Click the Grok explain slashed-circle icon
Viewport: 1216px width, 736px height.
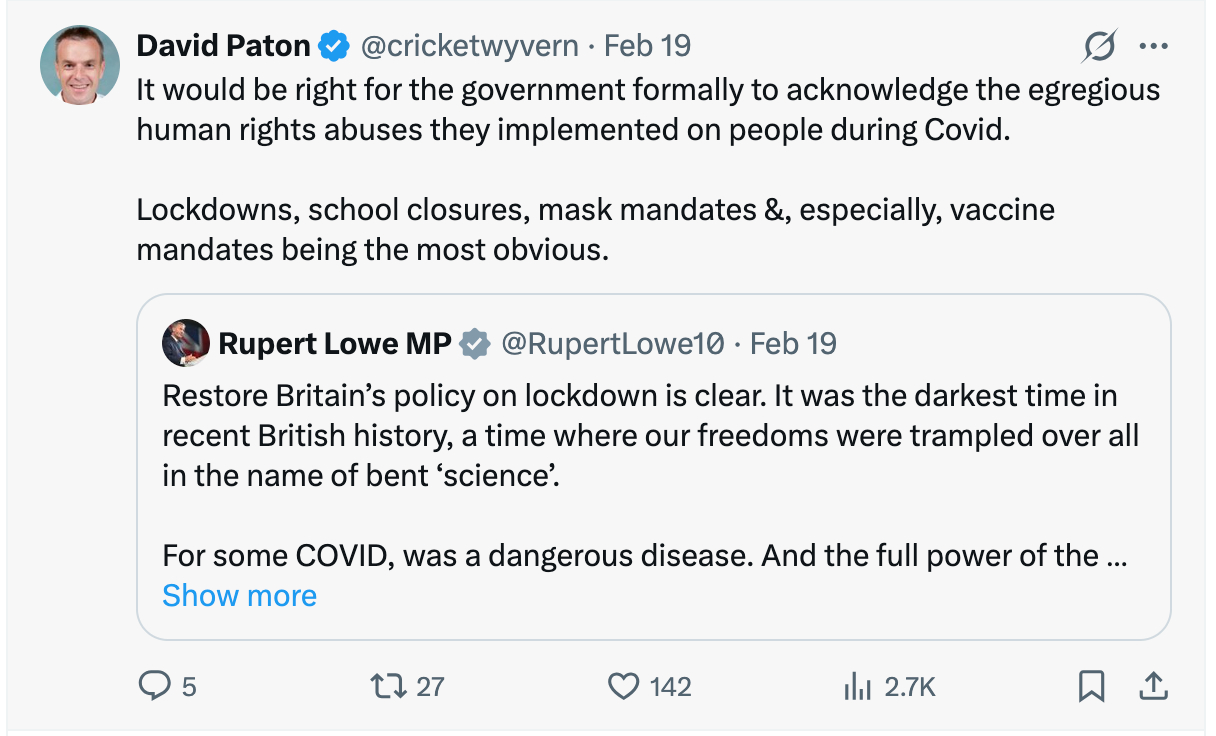point(1099,46)
